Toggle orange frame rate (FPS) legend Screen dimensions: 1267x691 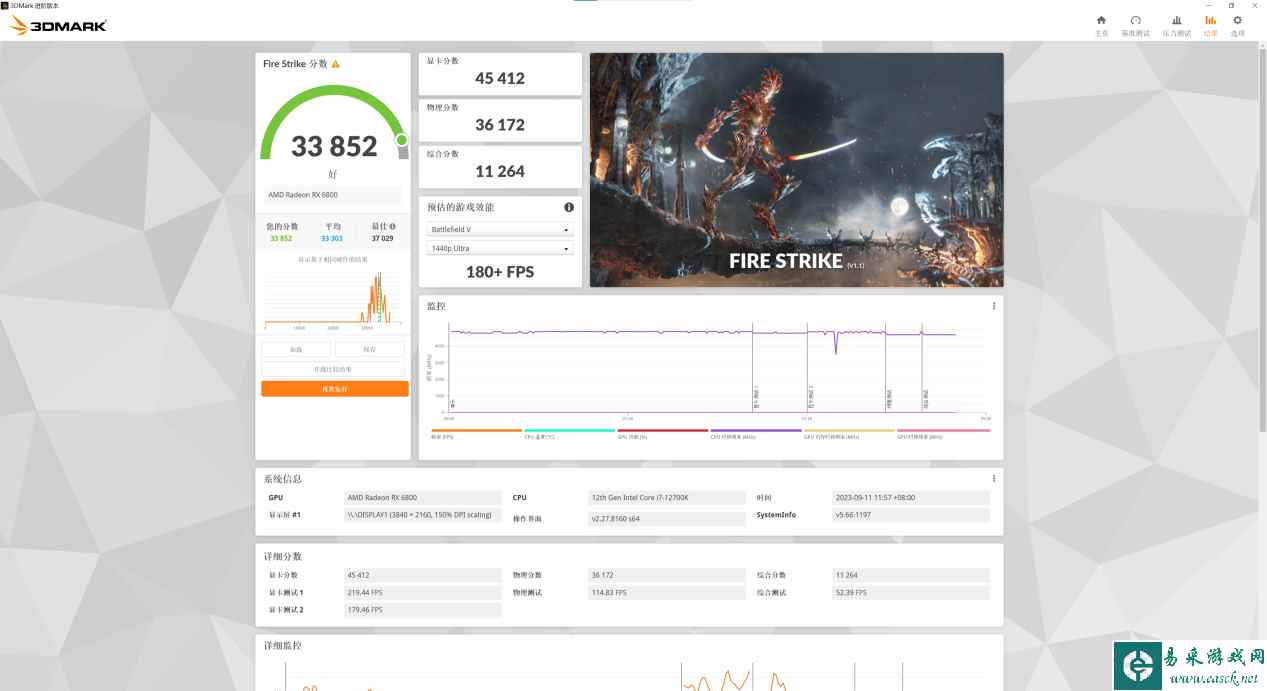476,433
